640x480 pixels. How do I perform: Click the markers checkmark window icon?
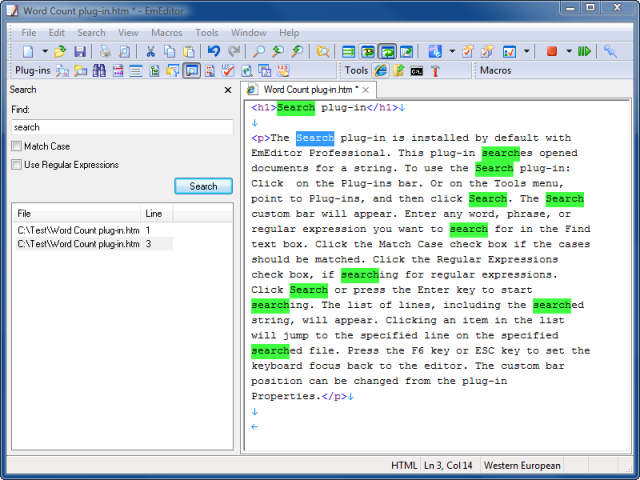point(509,51)
